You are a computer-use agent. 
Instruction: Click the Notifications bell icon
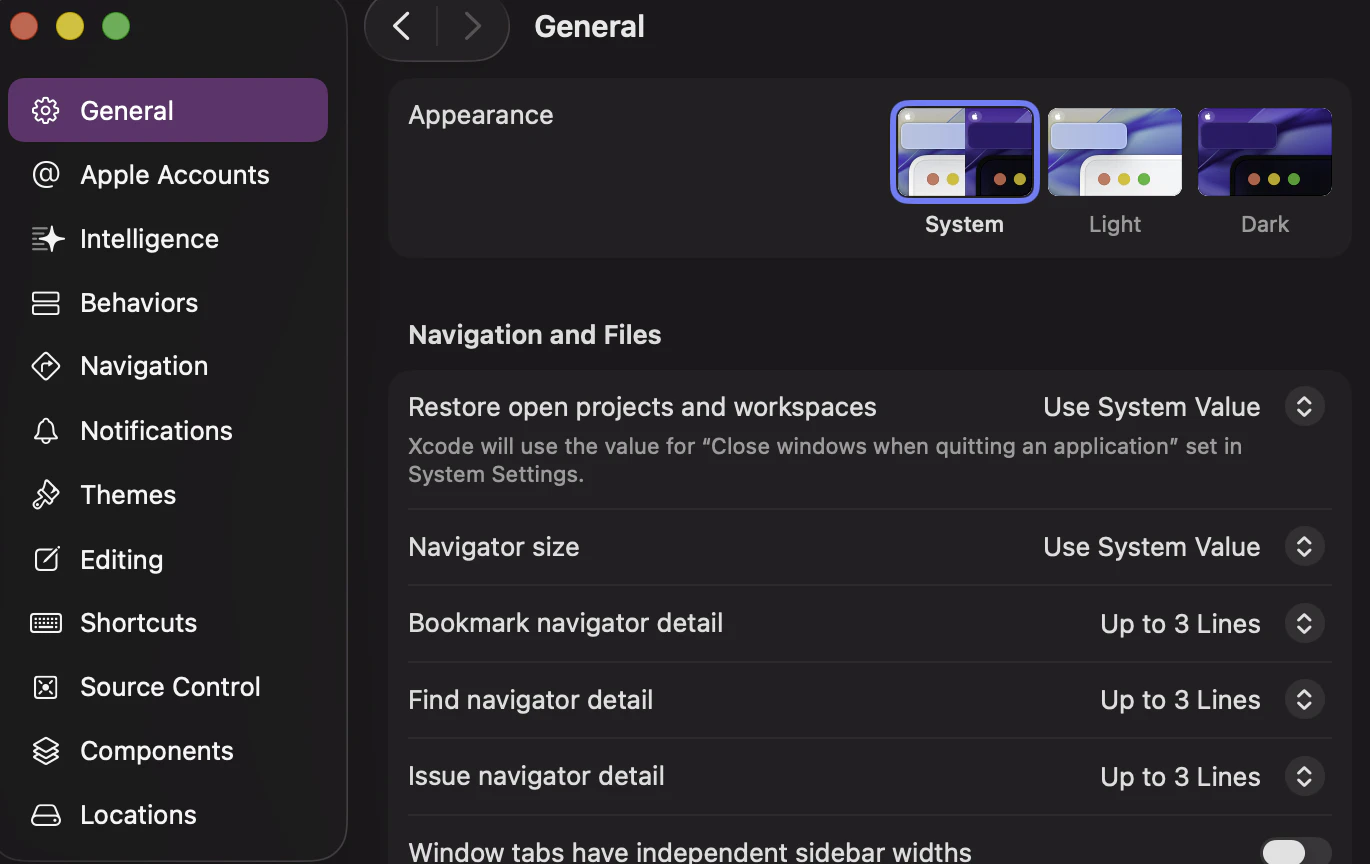click(46, 430)
